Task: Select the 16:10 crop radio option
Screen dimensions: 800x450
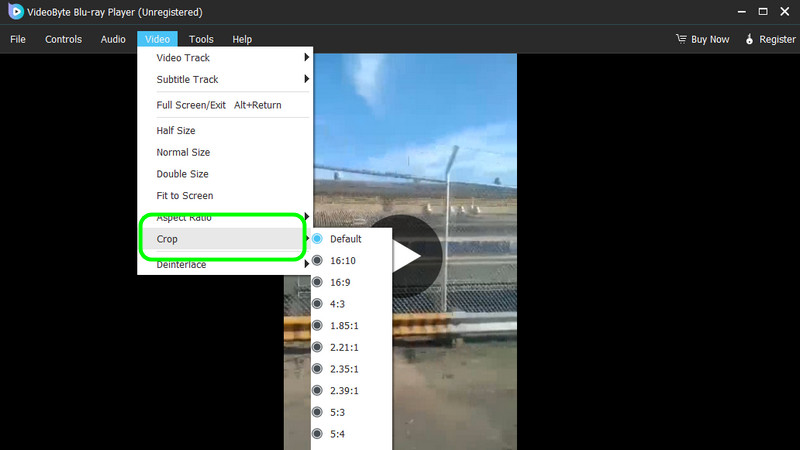Action: [317, 260]
